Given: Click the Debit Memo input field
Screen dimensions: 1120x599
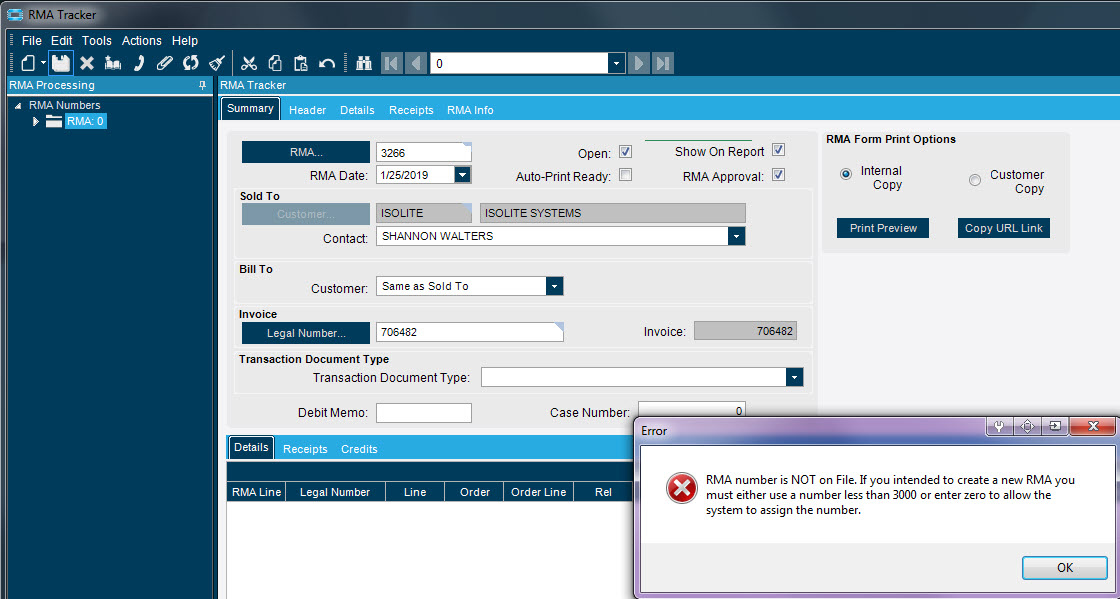Looking at the screenshot, I should [x=424, y=413].
